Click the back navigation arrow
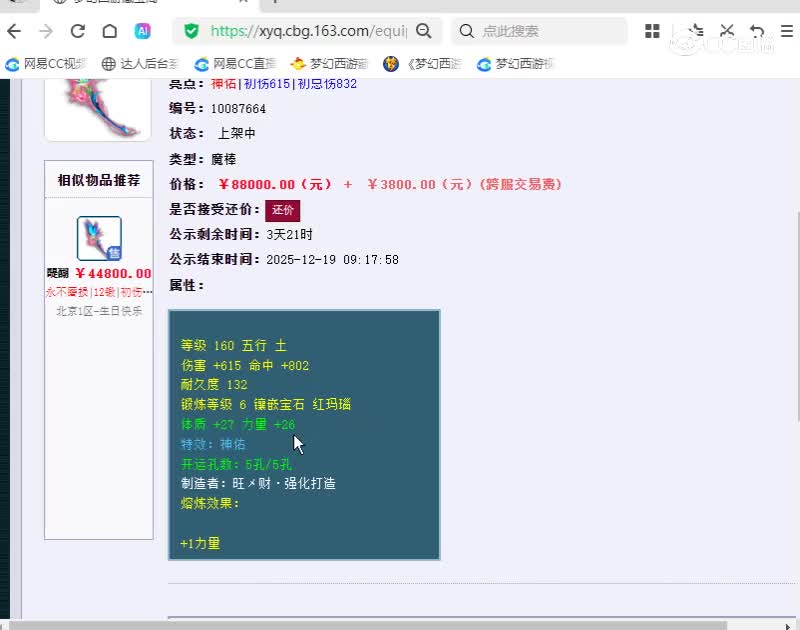Screen dimensions: 800x630 point(13,31)
